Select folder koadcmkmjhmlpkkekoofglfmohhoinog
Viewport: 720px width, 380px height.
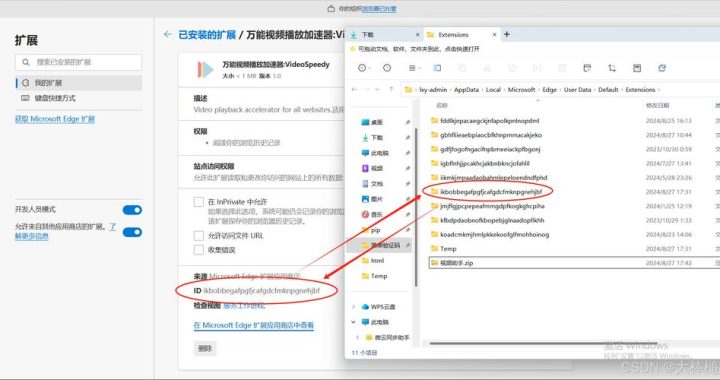[489, 235]
